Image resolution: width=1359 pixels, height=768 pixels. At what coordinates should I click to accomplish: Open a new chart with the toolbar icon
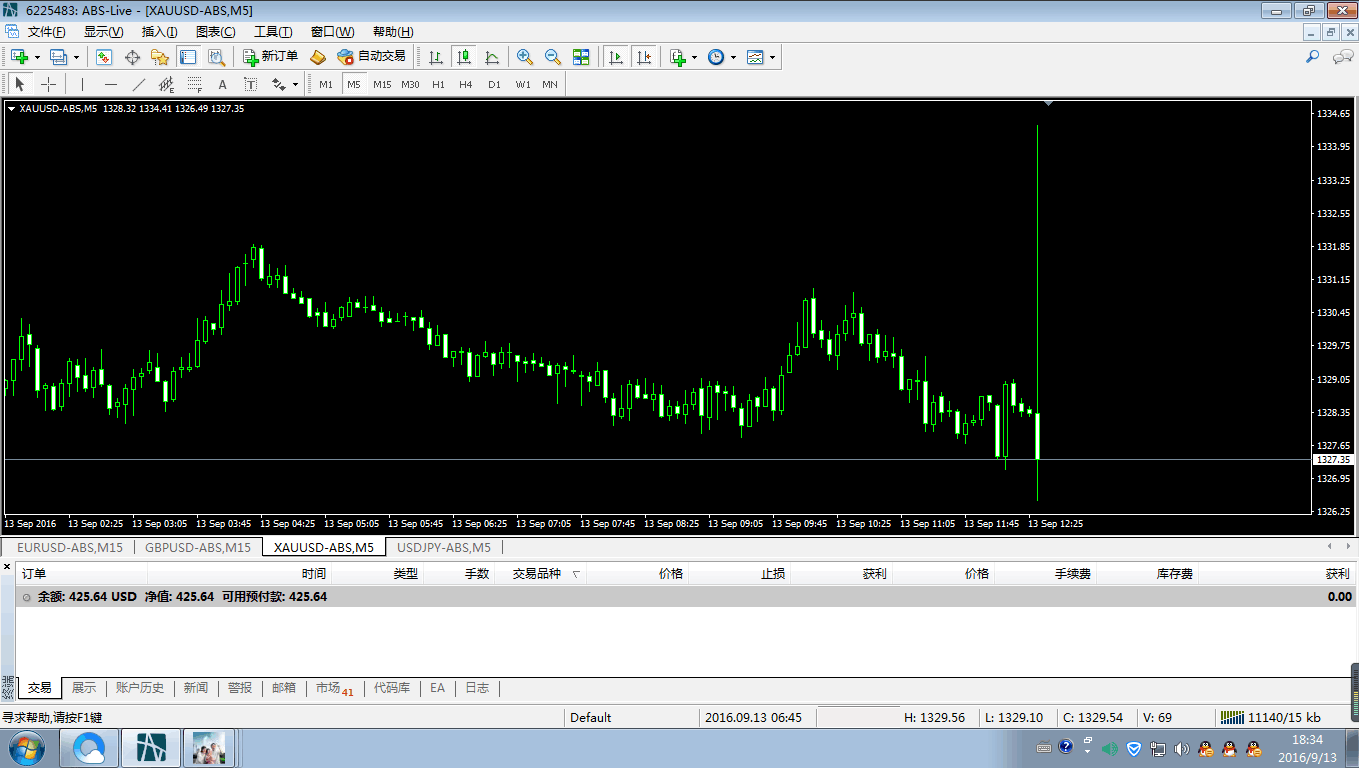click(19, 57)
